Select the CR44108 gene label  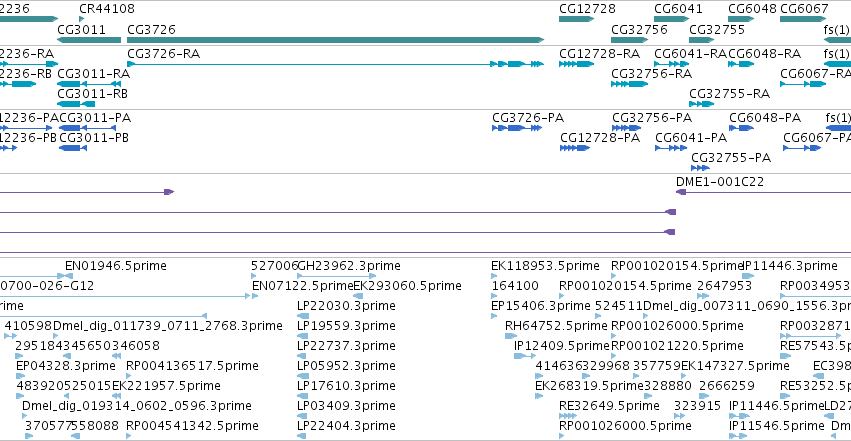pyautogui.click(x=107, y=9)
